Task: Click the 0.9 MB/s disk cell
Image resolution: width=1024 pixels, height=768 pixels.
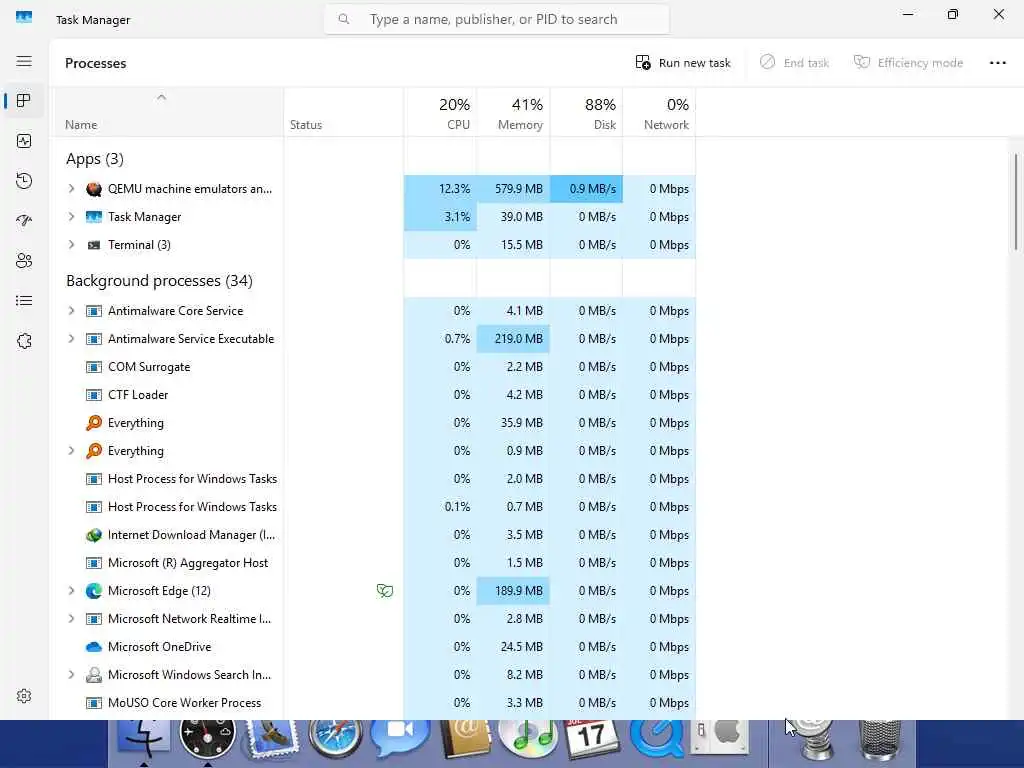Action: 586,189
